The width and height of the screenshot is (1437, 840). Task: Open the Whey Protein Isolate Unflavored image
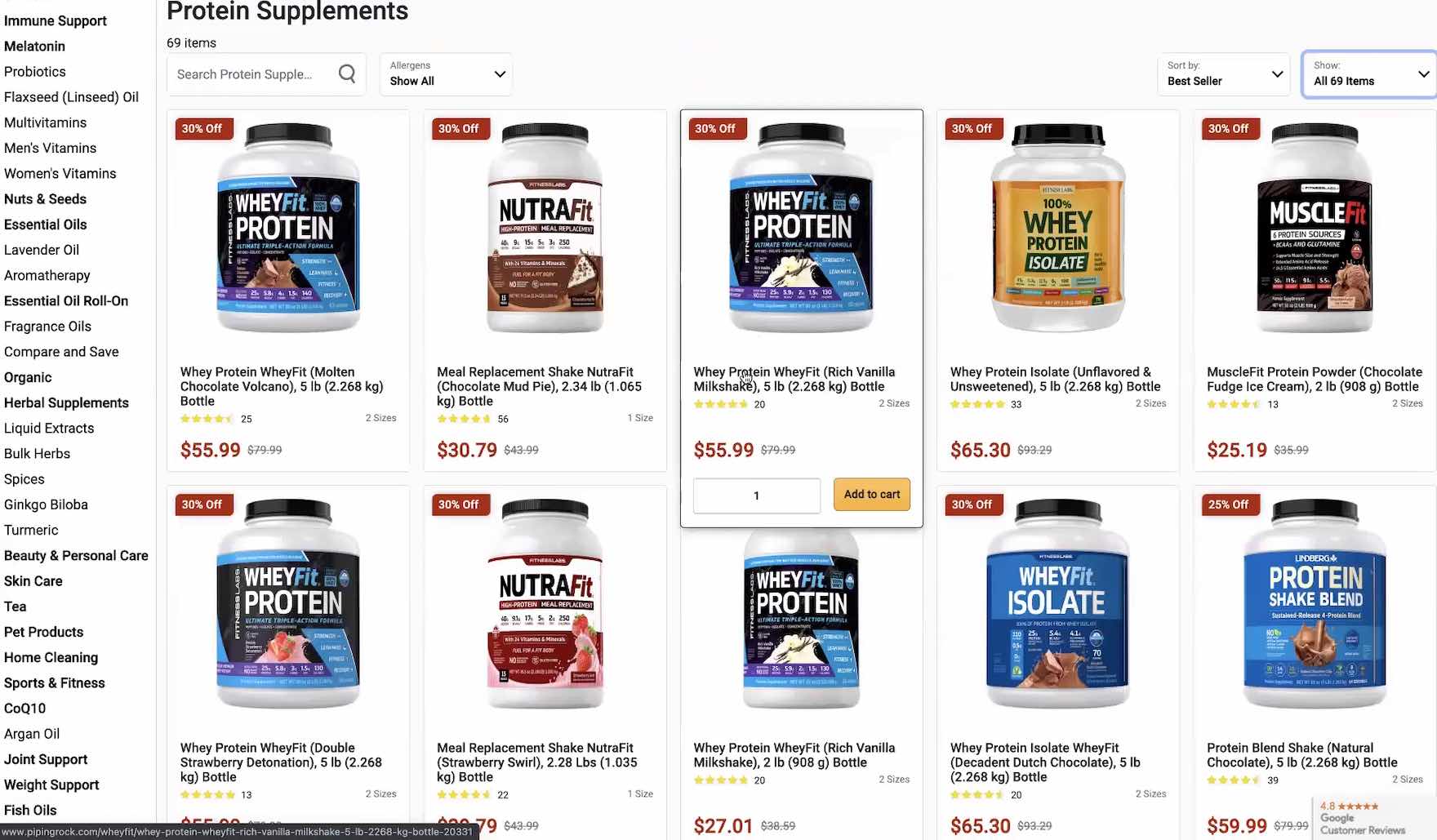[1058, 228]
